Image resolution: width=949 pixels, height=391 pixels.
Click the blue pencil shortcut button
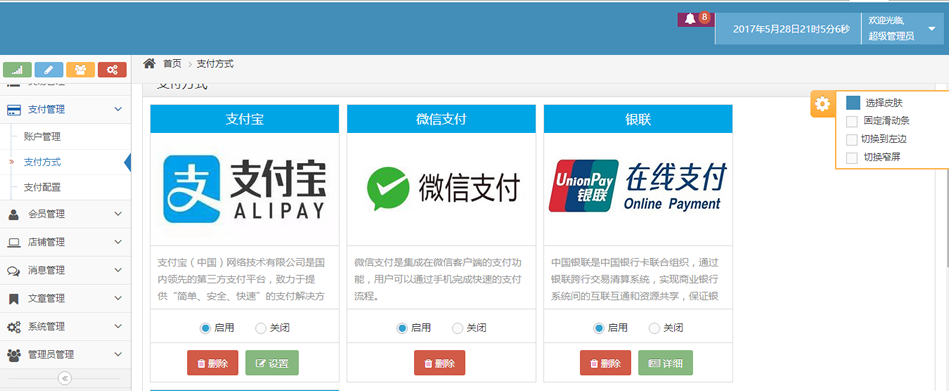(49, 70)
